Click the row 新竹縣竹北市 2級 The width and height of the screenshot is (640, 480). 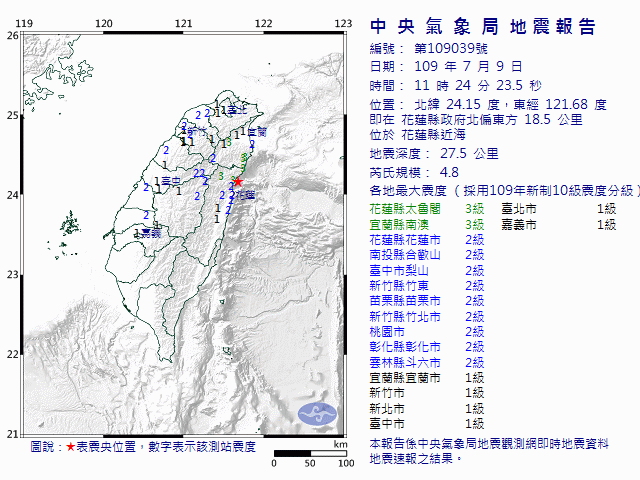point(427,316)
